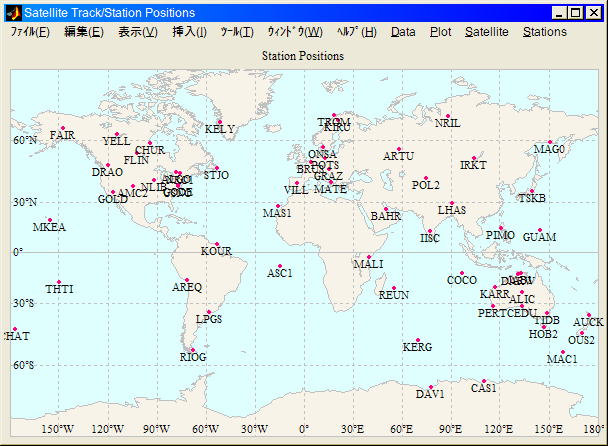Image resolution: width=608 pixels, height=446 pixels.
Task: Open the ファイル(F) menu
Action: (30, 32)
